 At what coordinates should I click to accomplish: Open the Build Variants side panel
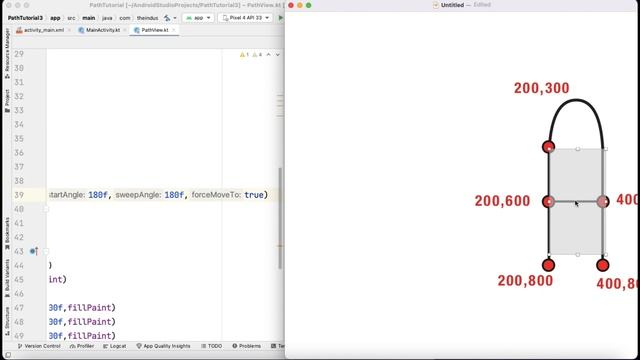(x=7, y=278)
